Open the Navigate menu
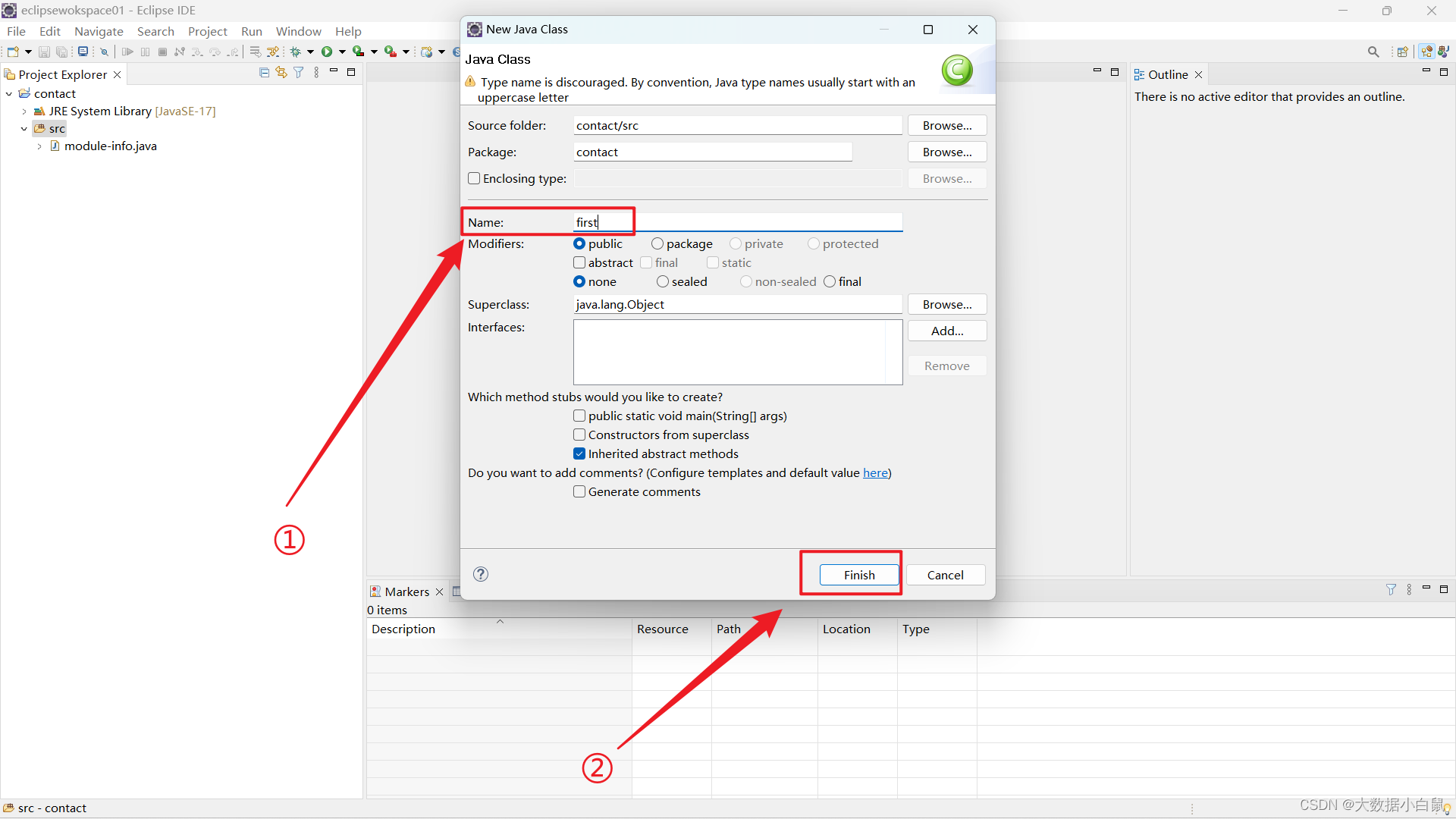1456x819 pixels. coord(99,31)
